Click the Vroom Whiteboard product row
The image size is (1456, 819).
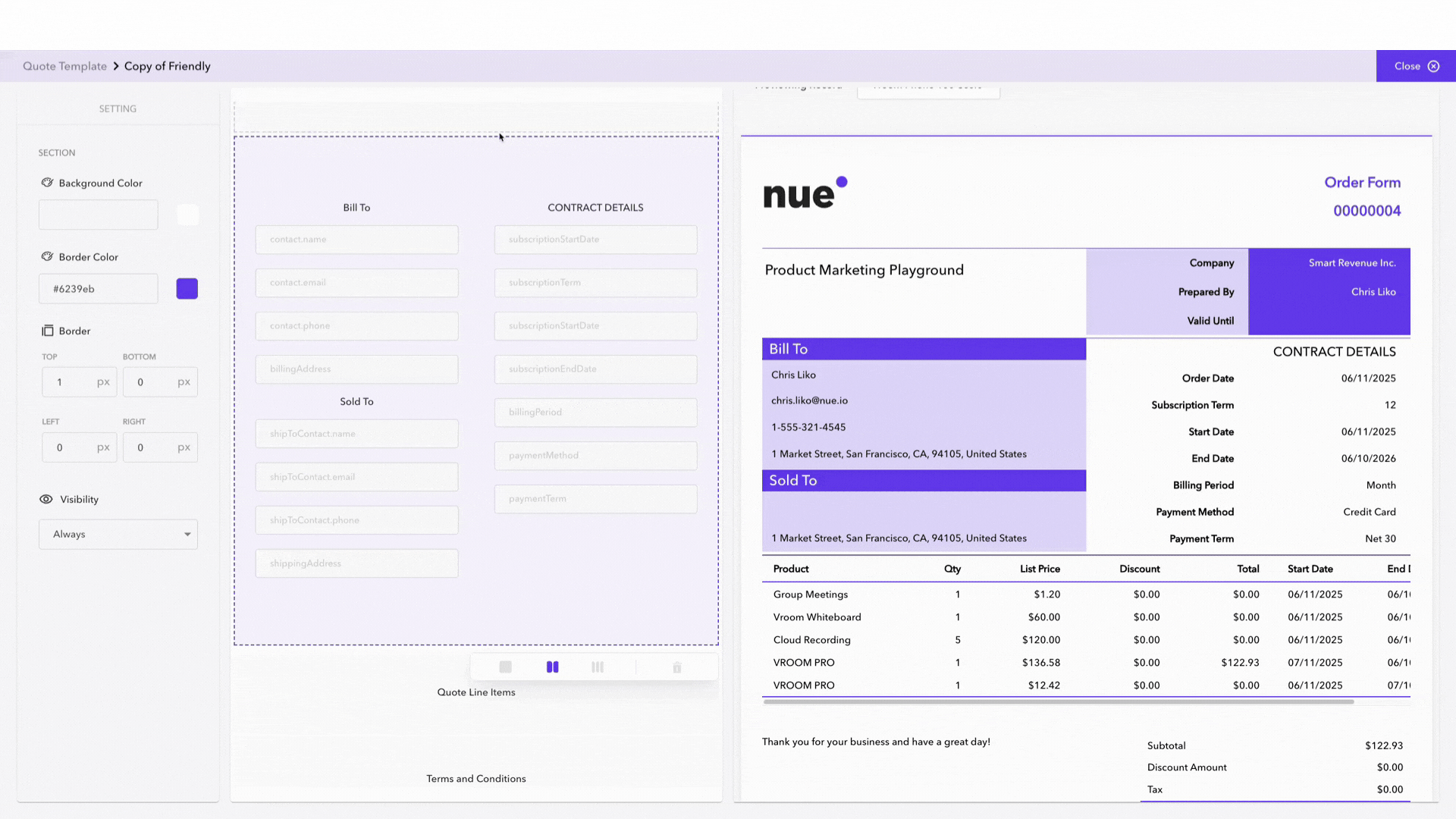pos(1086,617)
